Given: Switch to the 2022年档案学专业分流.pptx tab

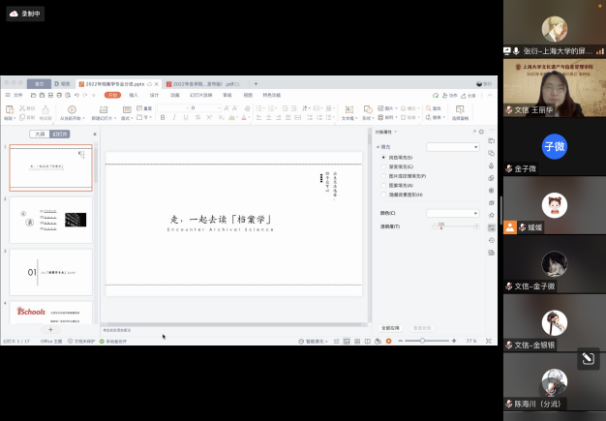Looking at the screenshot, I should [x=117, y=84].
